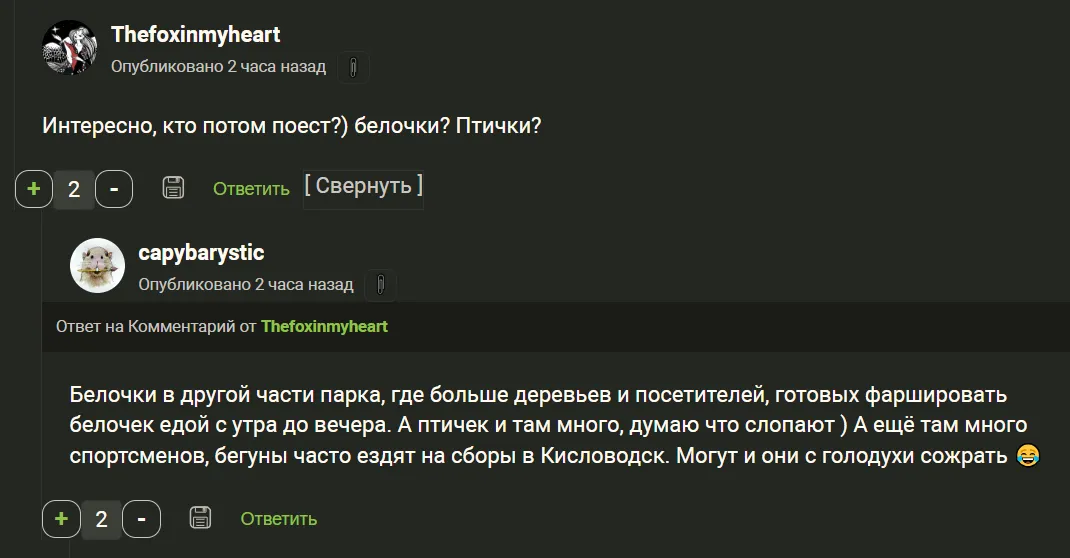Upvote the capybarystic reply with plus
1070x558 pixels.
coord(62,518)
